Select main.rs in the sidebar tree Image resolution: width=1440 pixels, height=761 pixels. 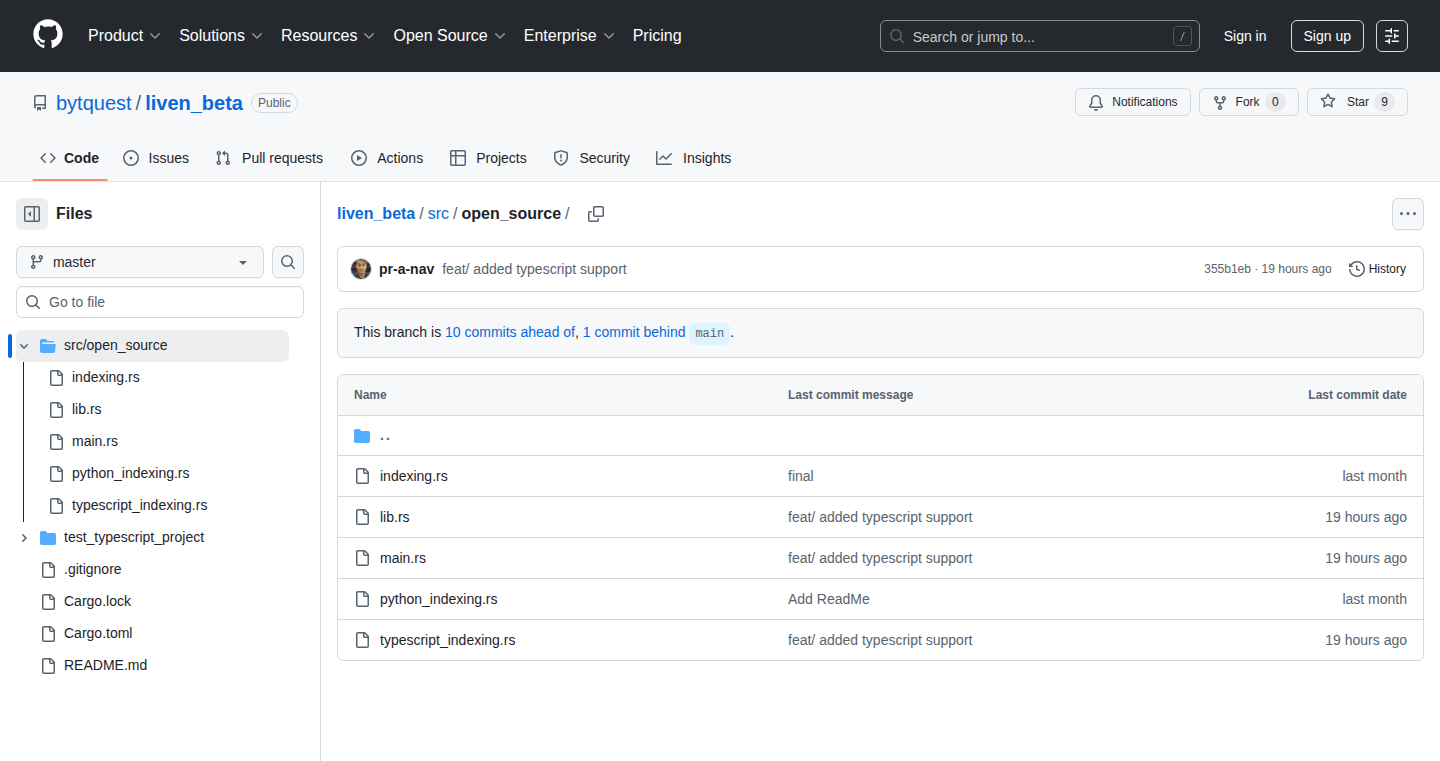pyautogui.click(x=95, y=441)
